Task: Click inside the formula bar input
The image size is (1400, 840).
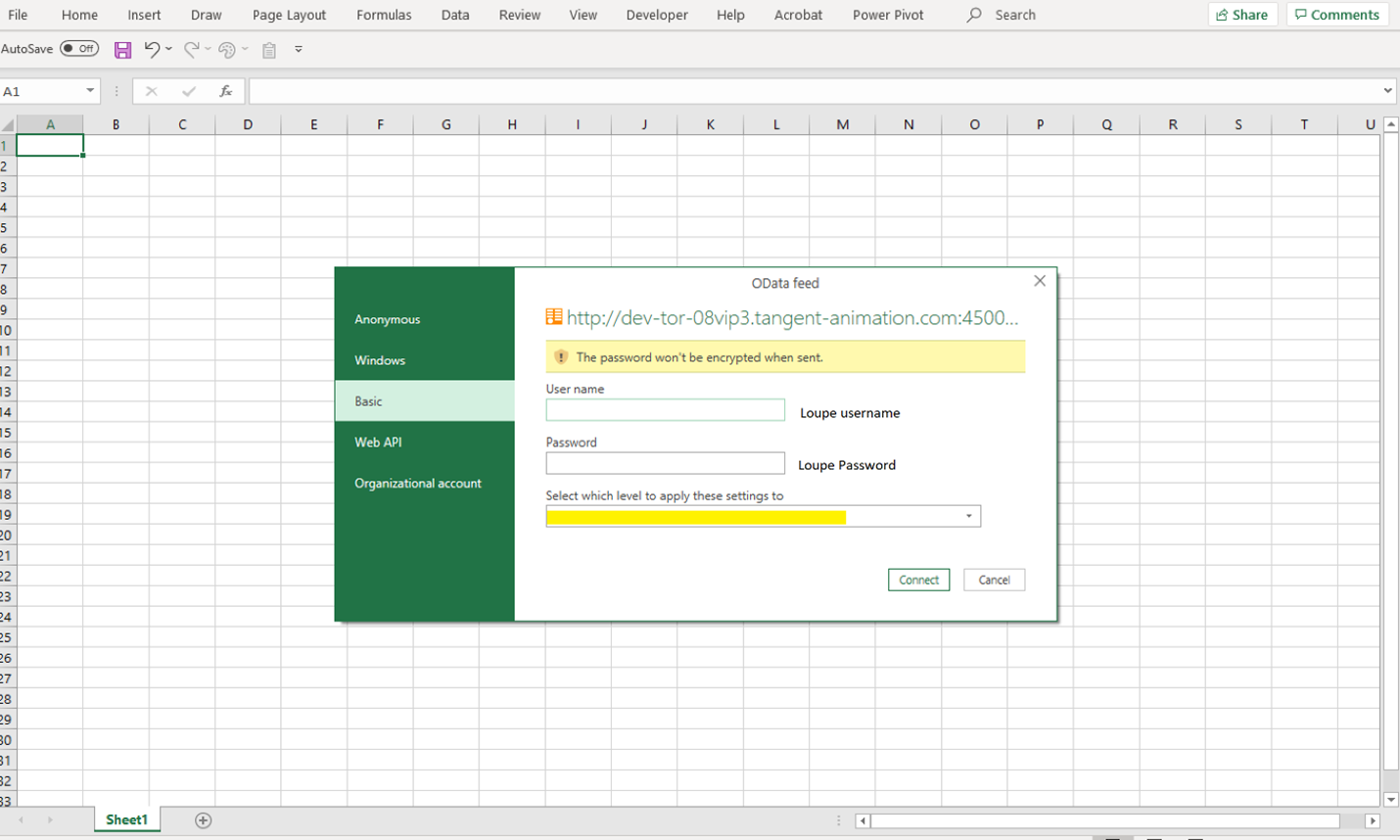Action: pos(815,91)
